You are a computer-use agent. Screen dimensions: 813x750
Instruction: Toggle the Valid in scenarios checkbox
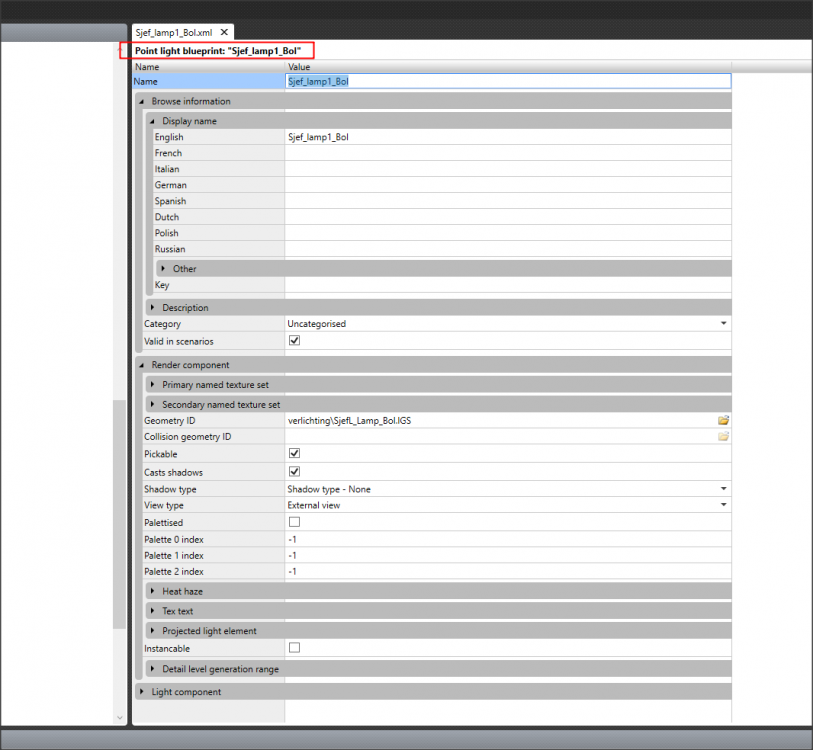point(294,341)
